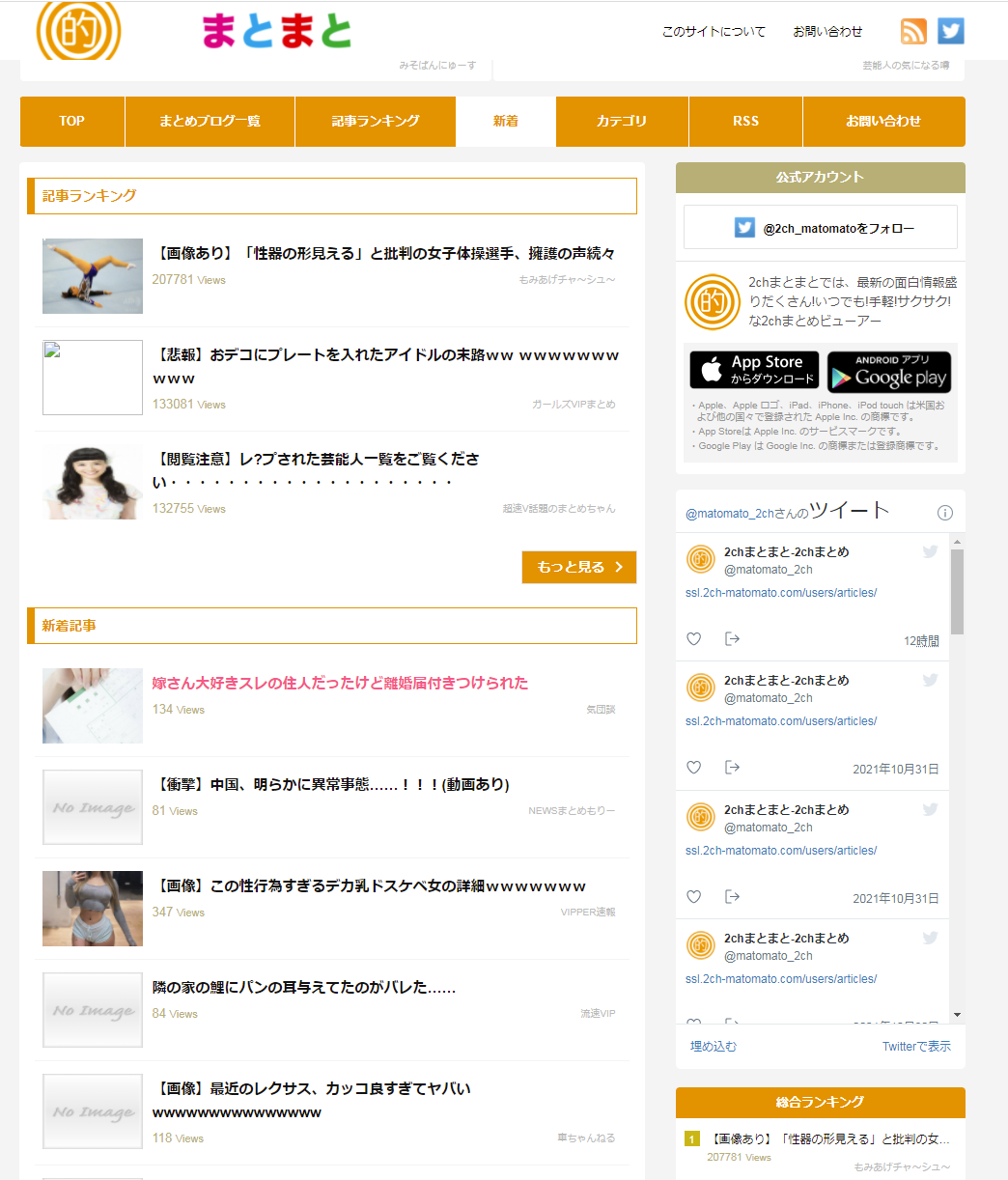Click the 車ちゃんねる source link
Viewport: 1008px width, 1180px height.
(586, 1138)
